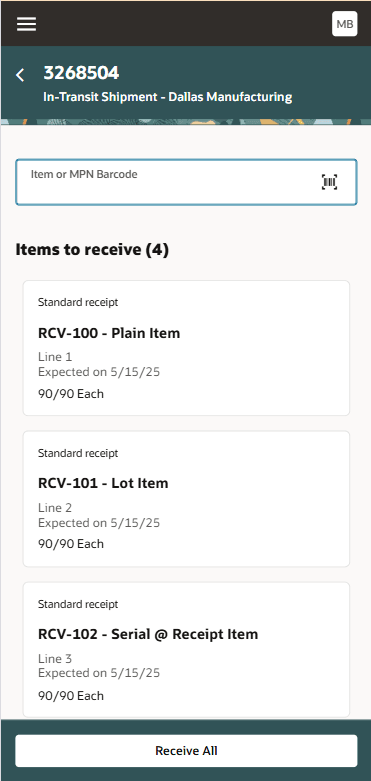Select the Line 2 label
The image size is (371, 781).
coord(55,508)
